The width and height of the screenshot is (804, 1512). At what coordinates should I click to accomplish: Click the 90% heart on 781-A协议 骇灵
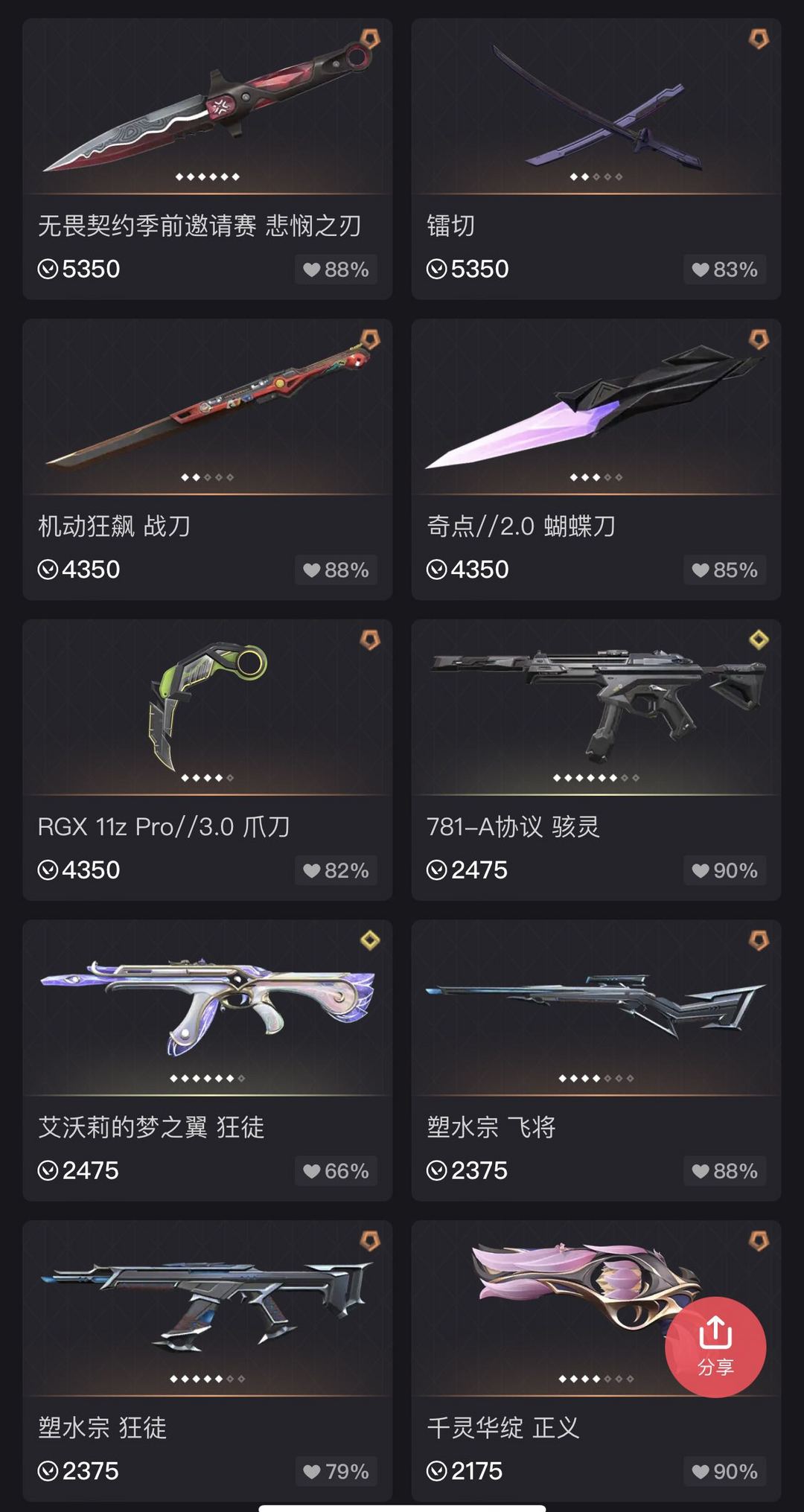click(724, 870)
